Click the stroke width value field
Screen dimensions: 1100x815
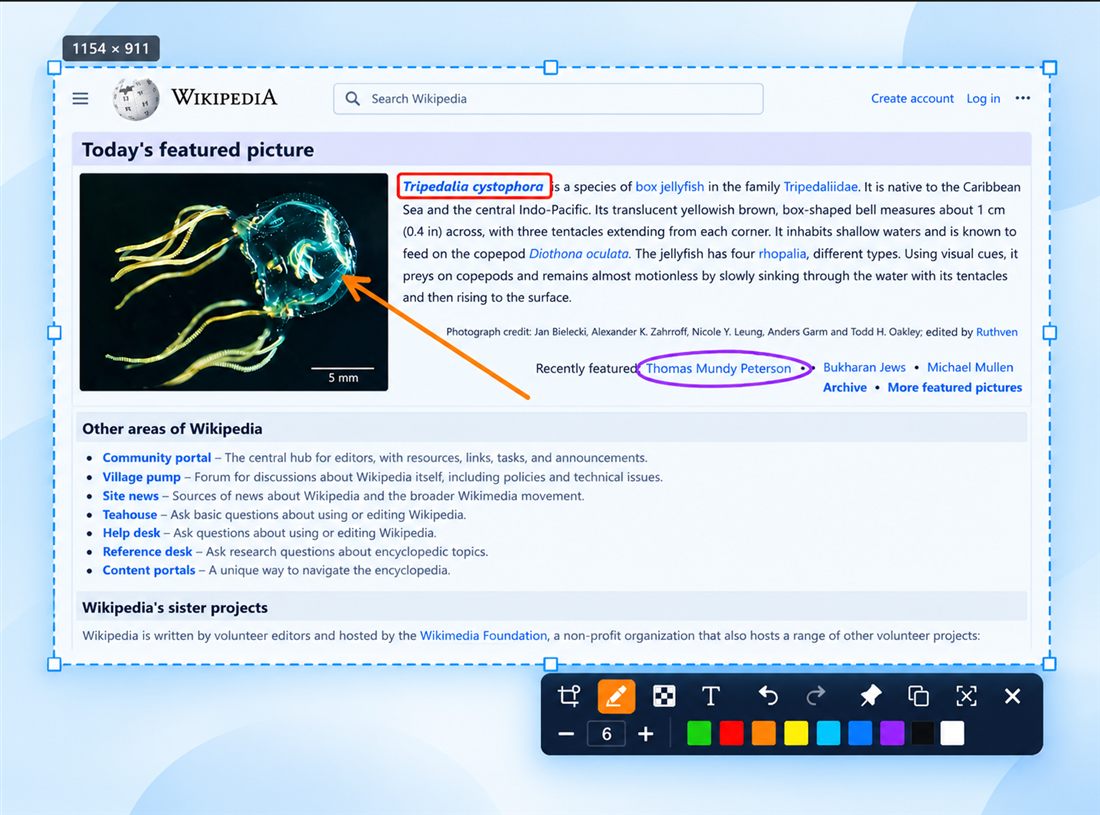tap(606, 734)
